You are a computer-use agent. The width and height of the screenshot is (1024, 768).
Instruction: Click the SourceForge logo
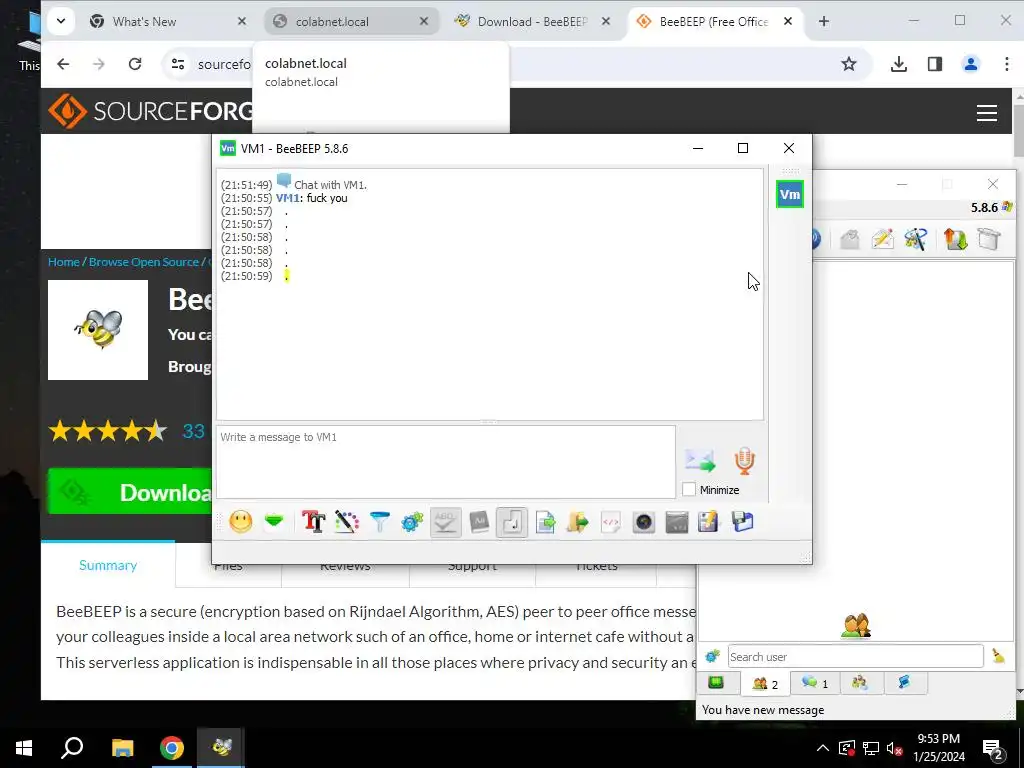(150, 111)
